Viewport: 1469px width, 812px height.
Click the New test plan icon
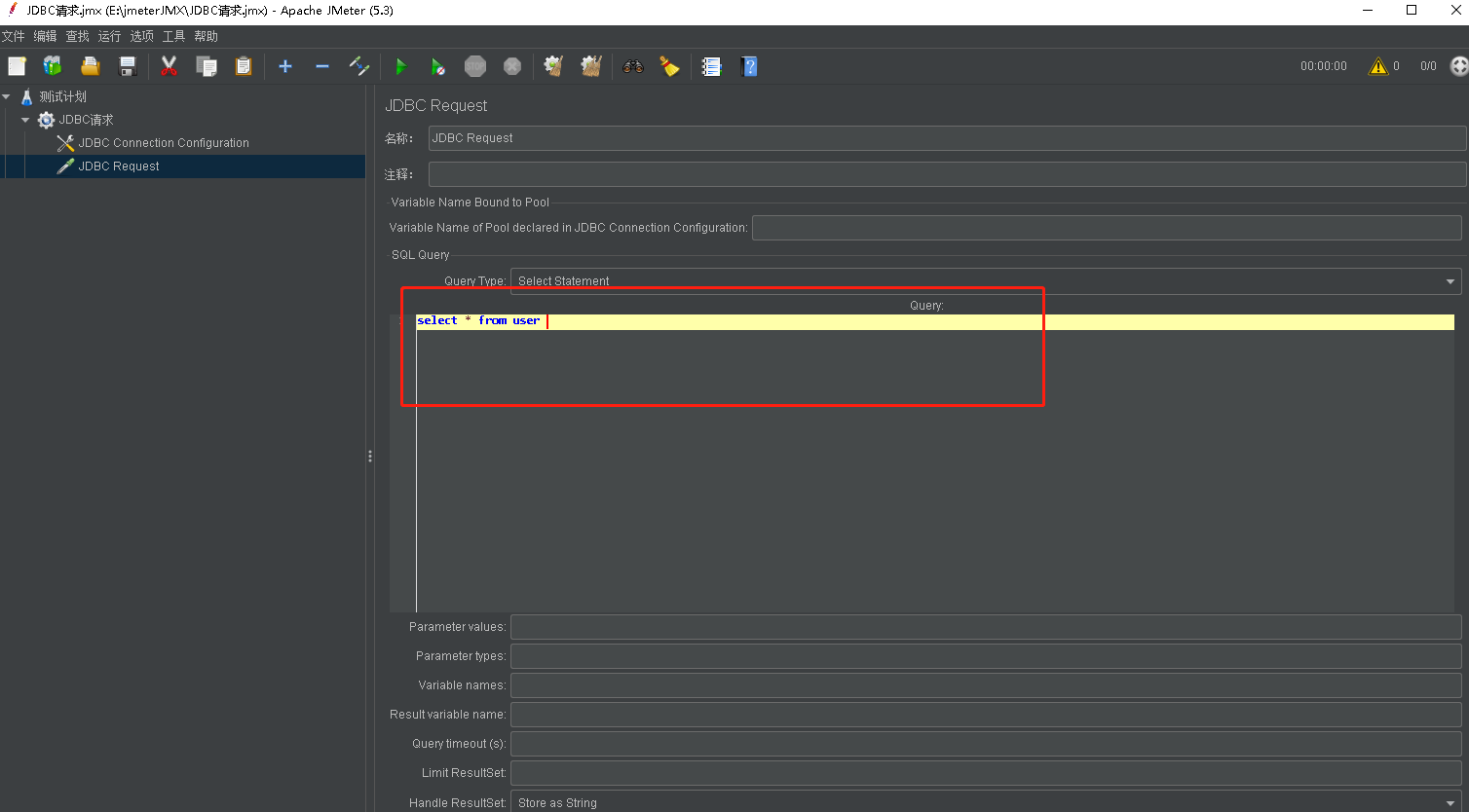coord(17,66)
